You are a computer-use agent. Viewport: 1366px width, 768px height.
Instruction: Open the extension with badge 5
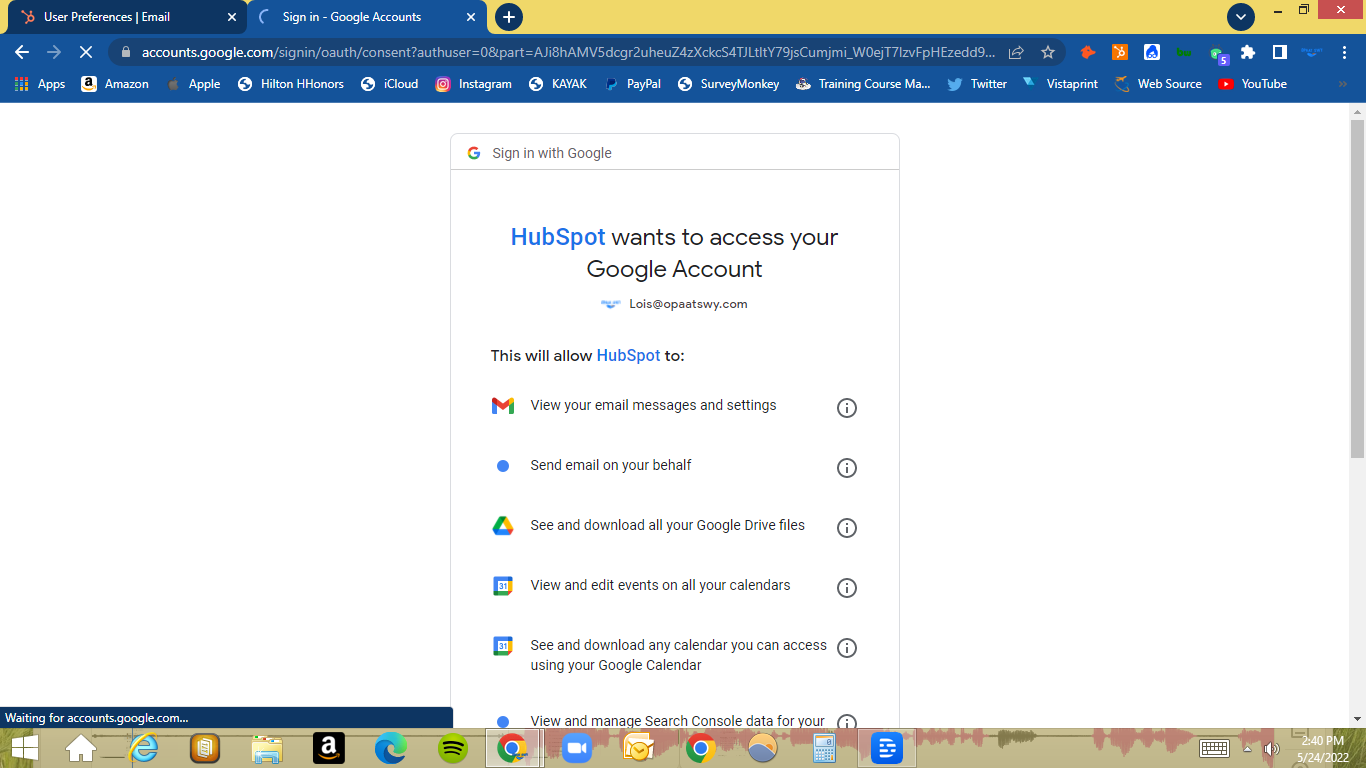click(1217, 54)
